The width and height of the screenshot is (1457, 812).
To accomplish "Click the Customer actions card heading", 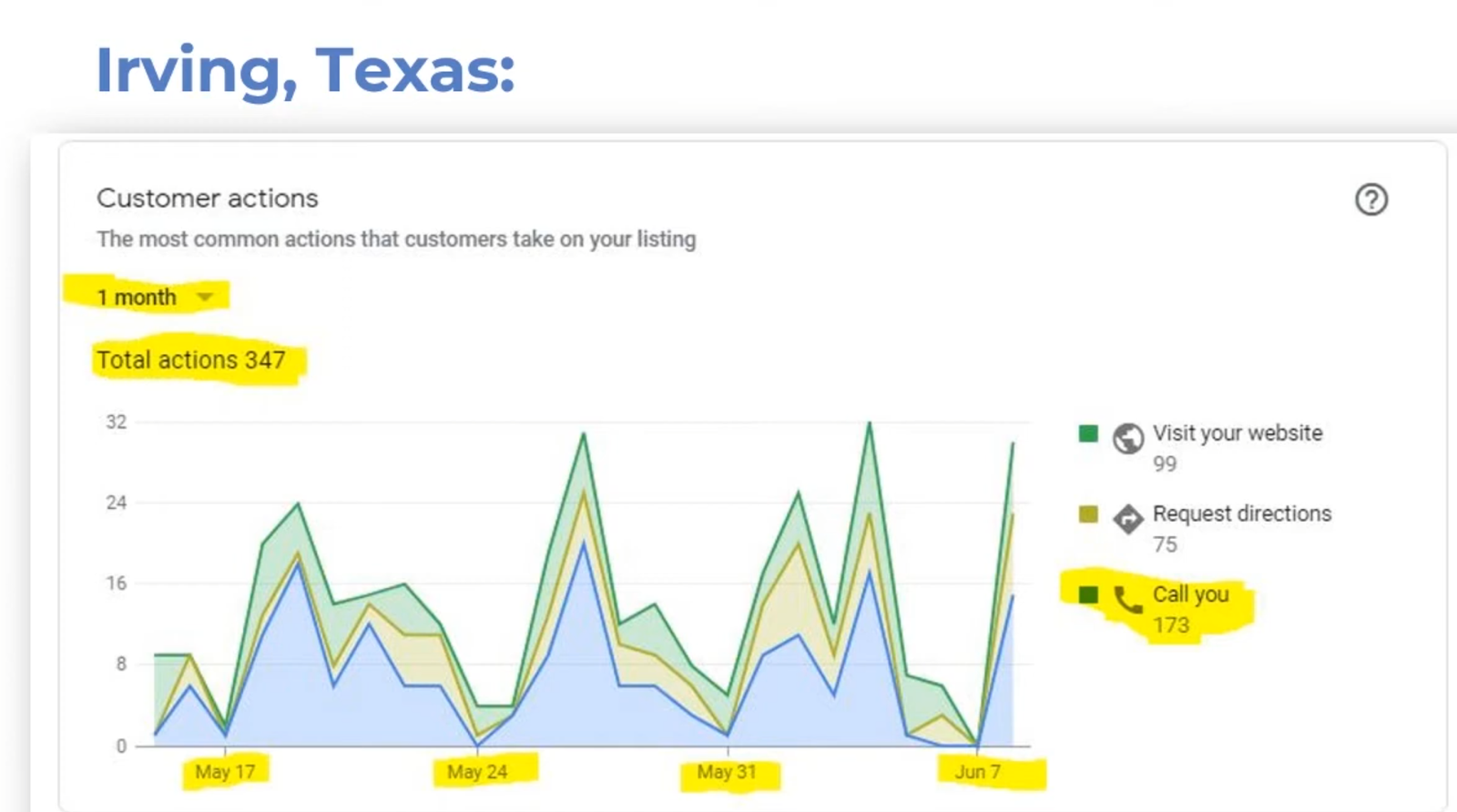I will (x=208, y=198).
